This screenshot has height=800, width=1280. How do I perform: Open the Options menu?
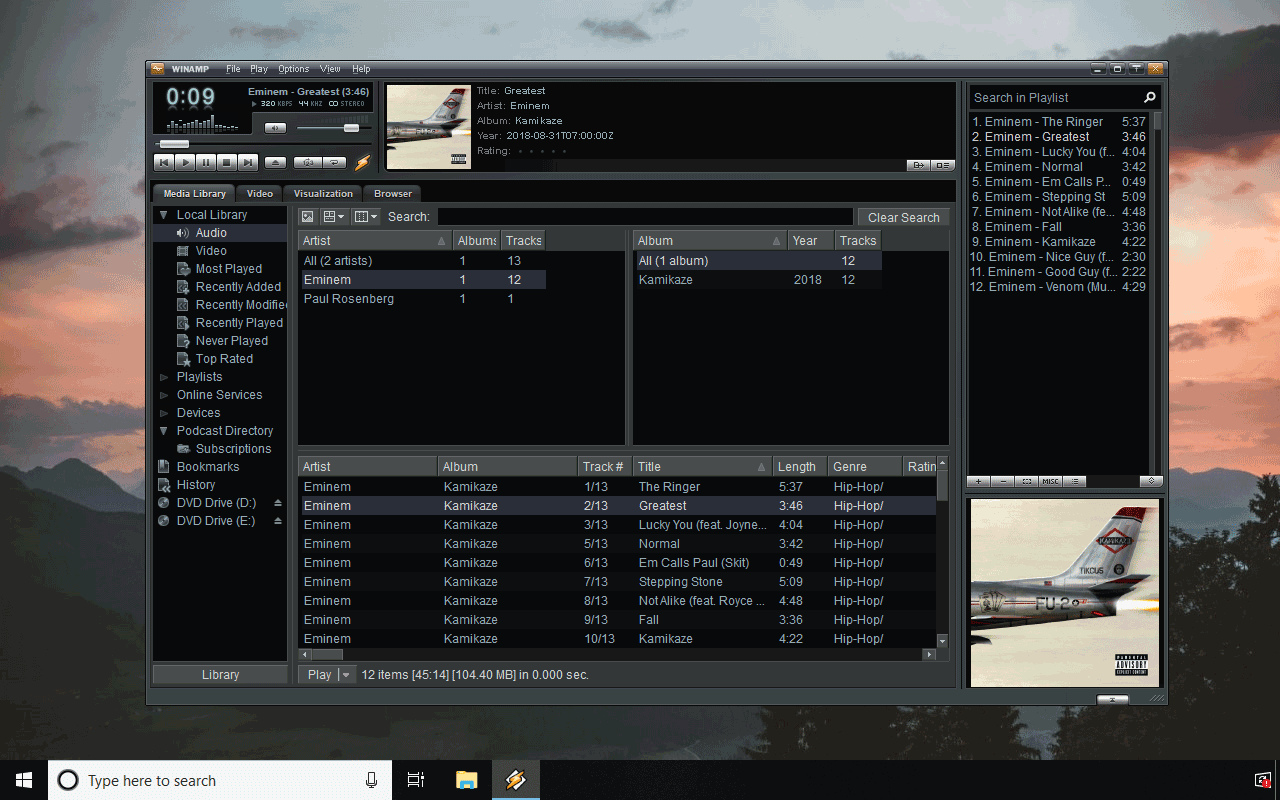[x=294, y=69]
